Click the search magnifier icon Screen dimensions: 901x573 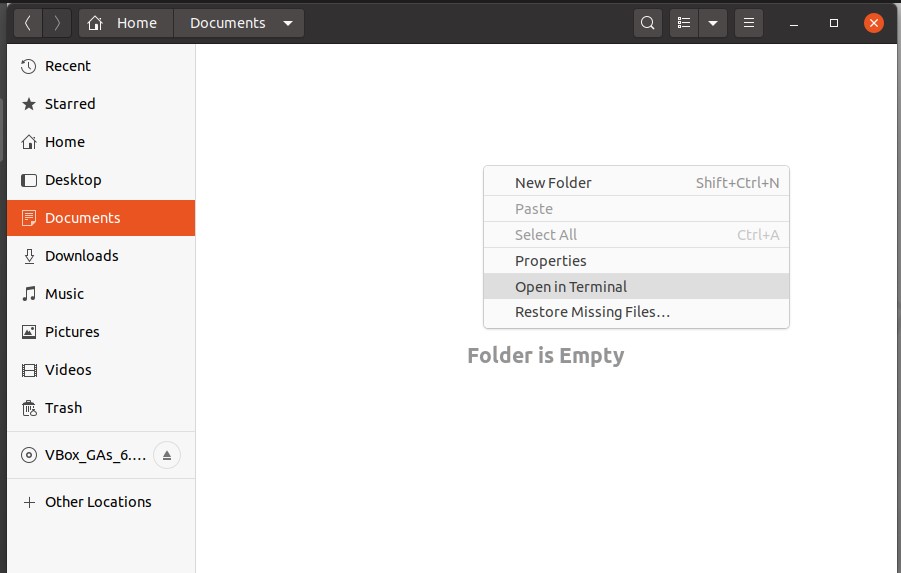[648, 23]
